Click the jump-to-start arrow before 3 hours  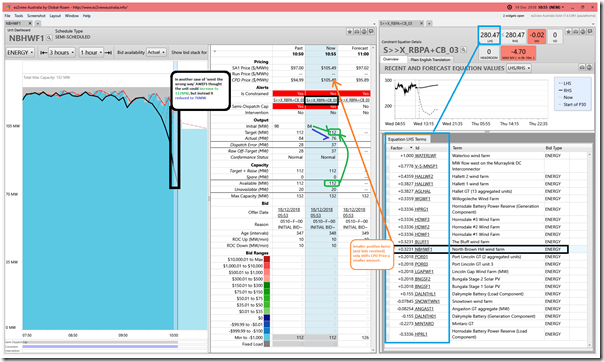click(x=44, y=52)
